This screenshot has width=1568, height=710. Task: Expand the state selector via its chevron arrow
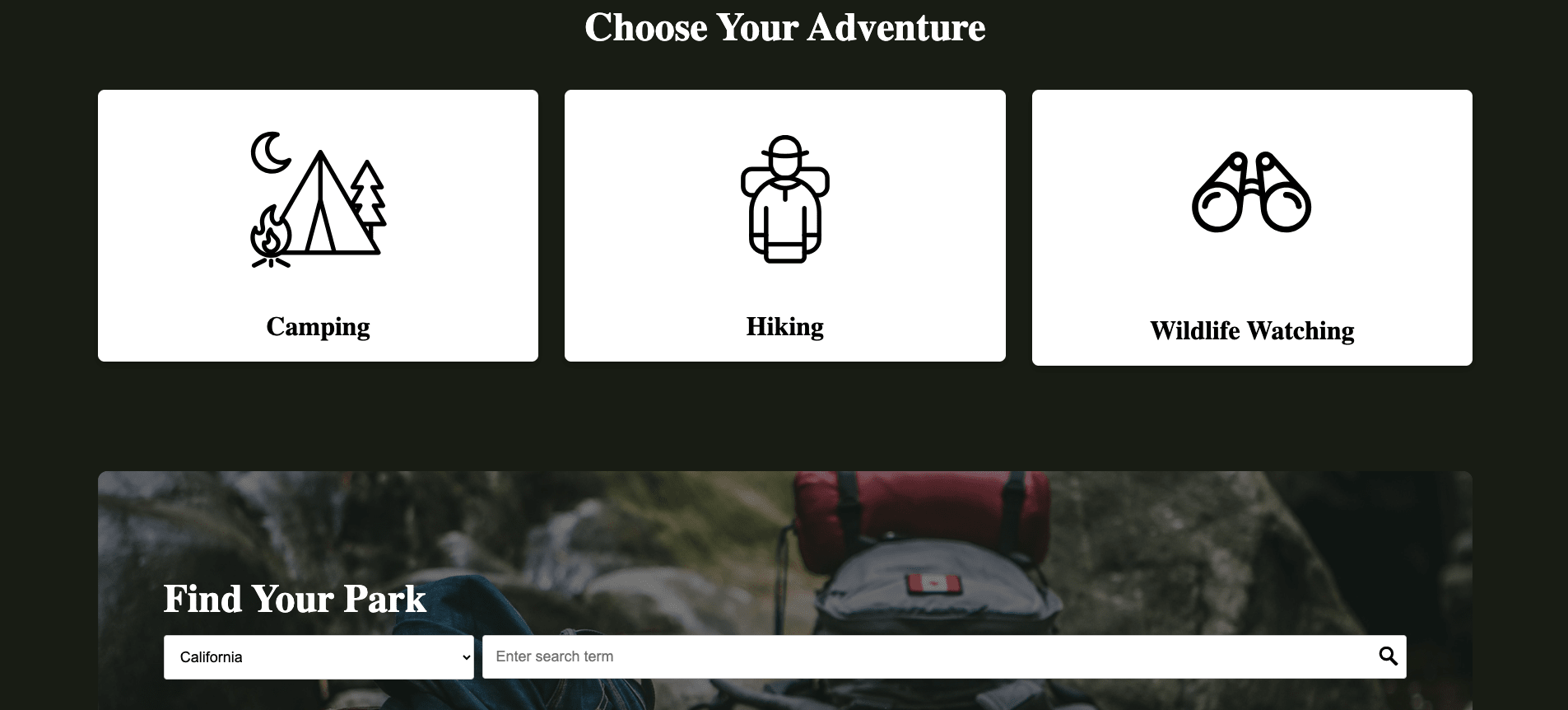[466, 657]
